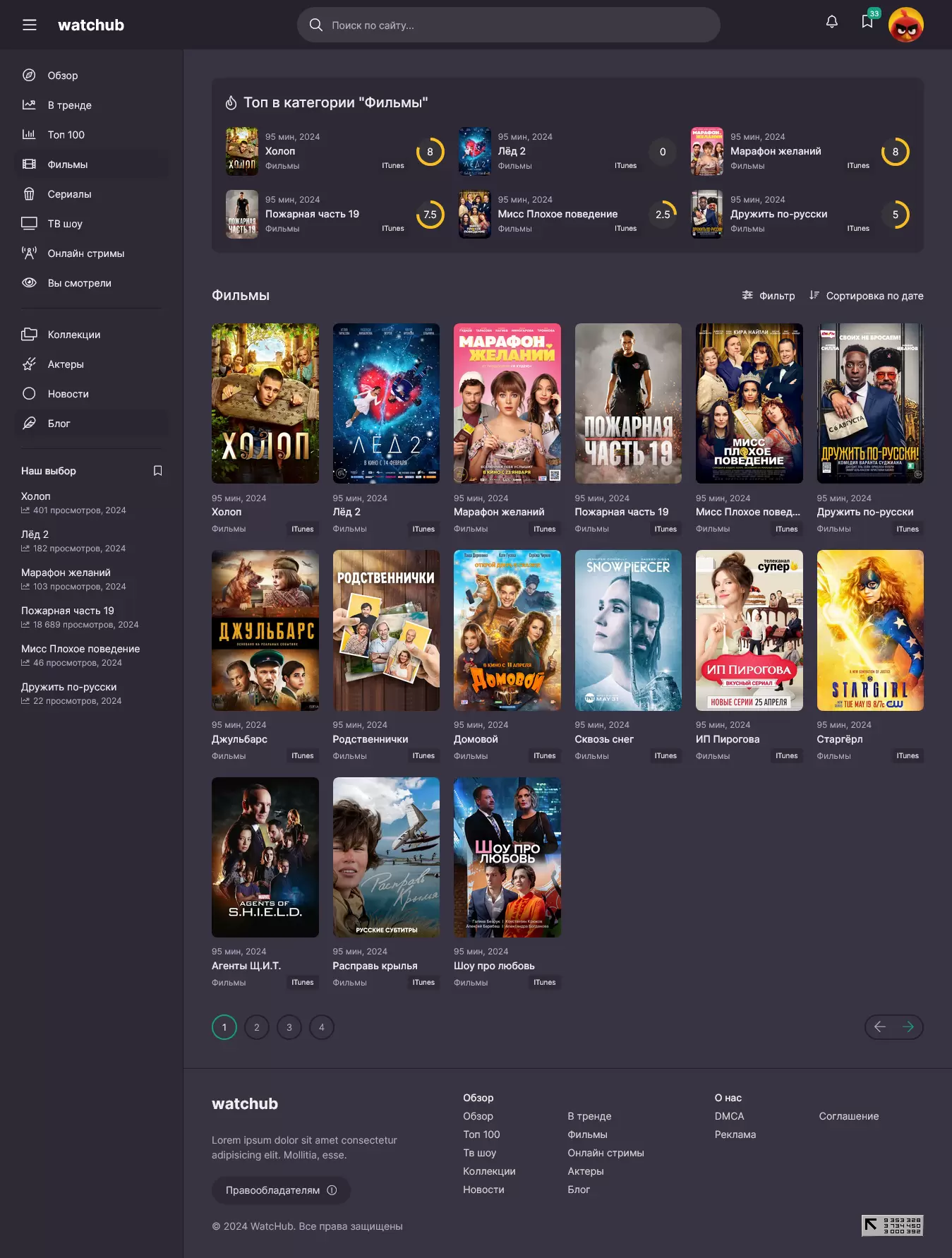Click the Актеры stars icon
The height and width of the screenshot is (1258, 952).
[29, 364]
